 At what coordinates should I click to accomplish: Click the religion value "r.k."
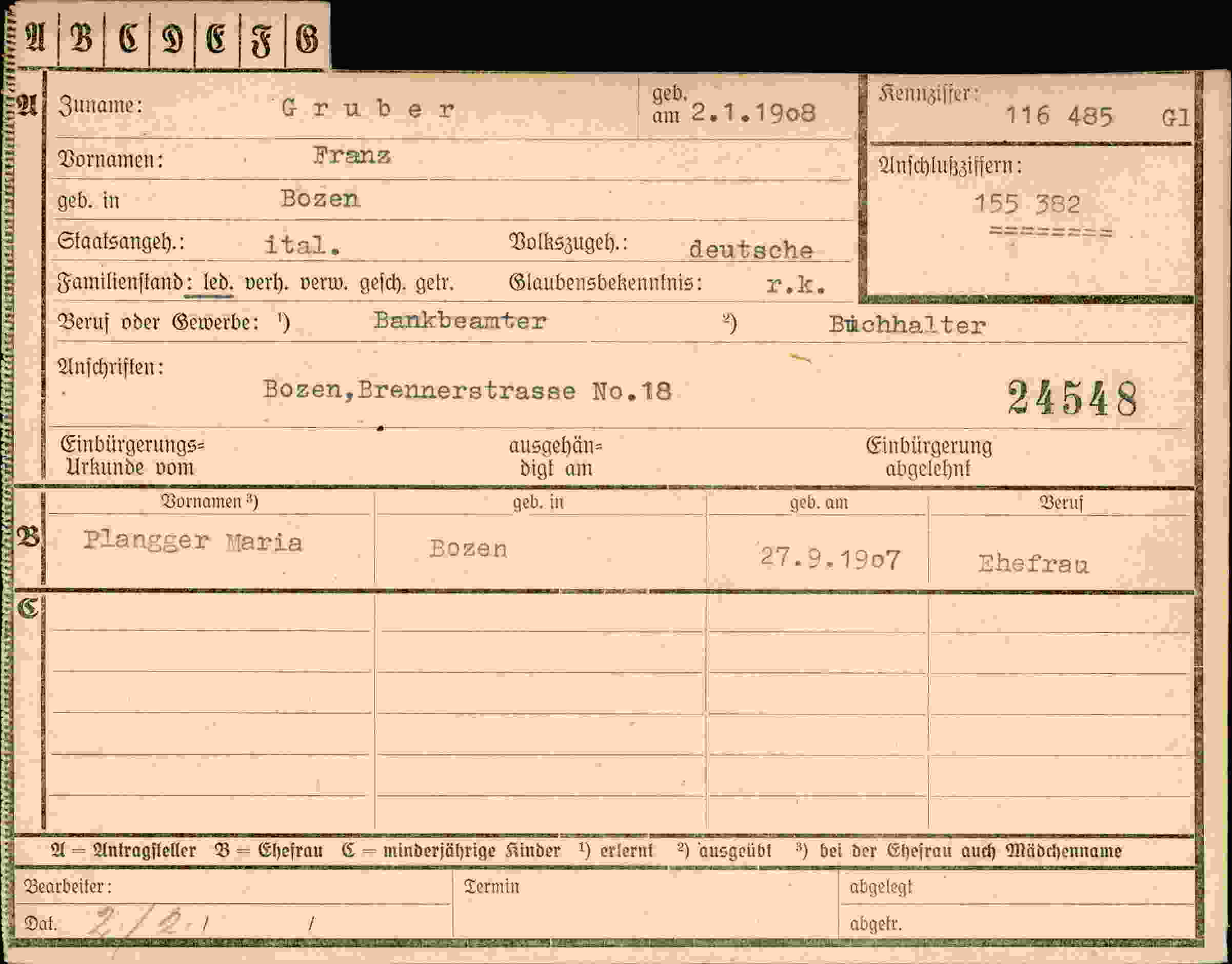pyautogui.click(x=796, y=286)
